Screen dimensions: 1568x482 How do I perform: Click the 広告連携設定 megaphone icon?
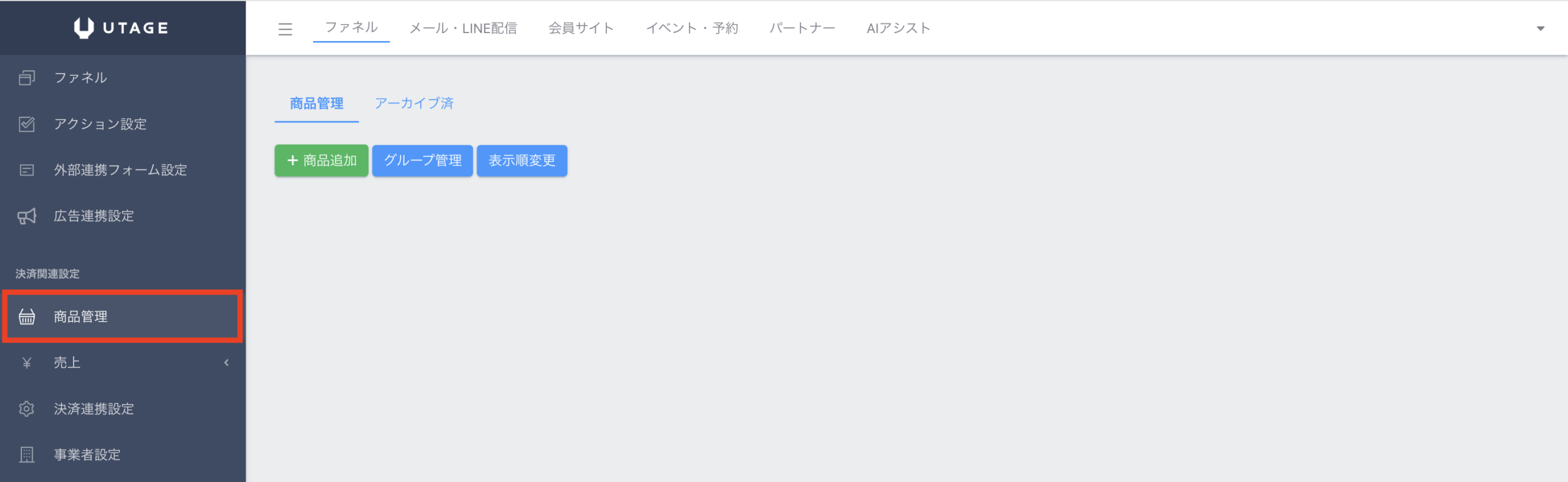click(x=26, y=216)
